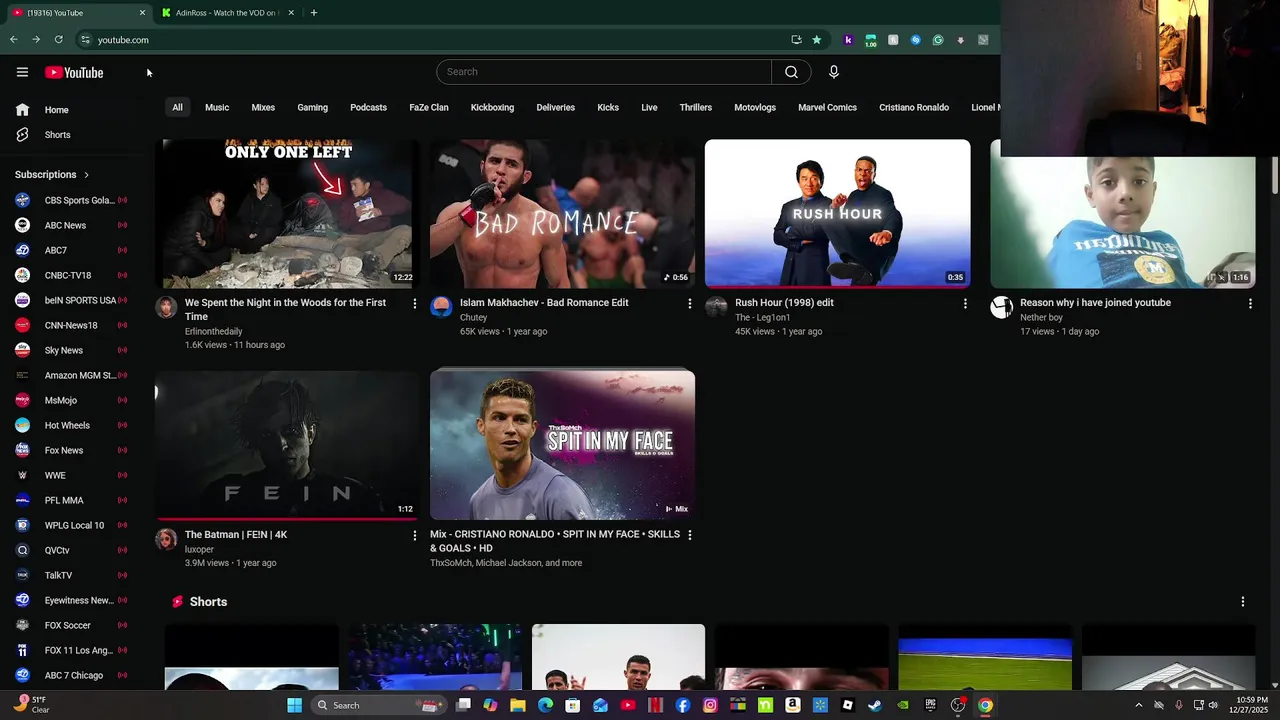Select the Kickboxing filter chip
The height and width of the screenshot is (720, 1280).
[492, 107]
